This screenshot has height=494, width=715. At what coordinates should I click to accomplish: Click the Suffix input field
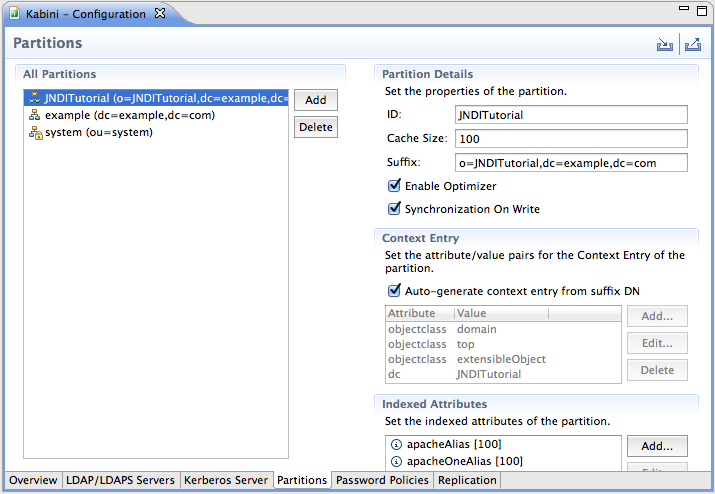click(x=571, y=163)
